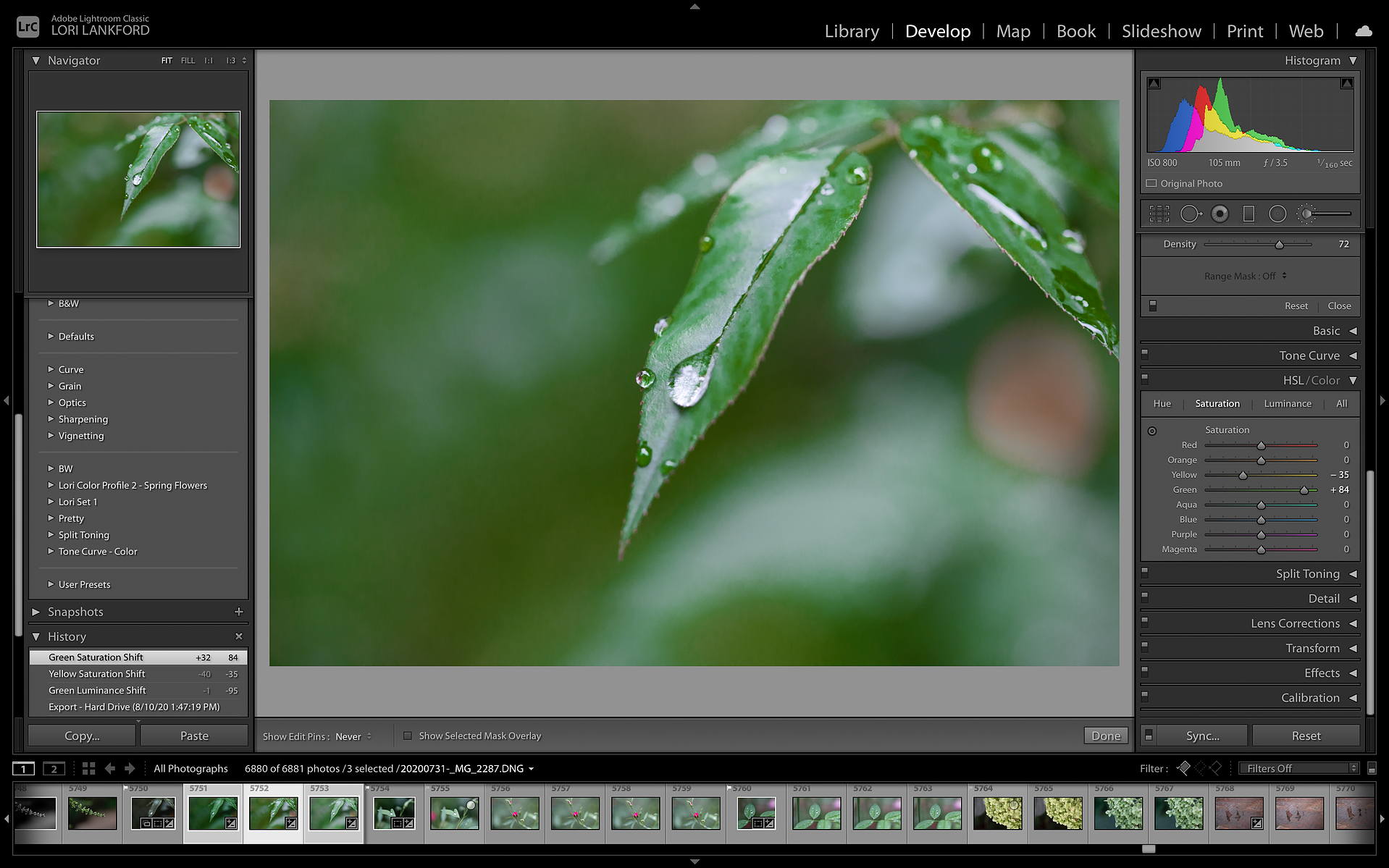Collapse the Navigator panel

point(36,60)
